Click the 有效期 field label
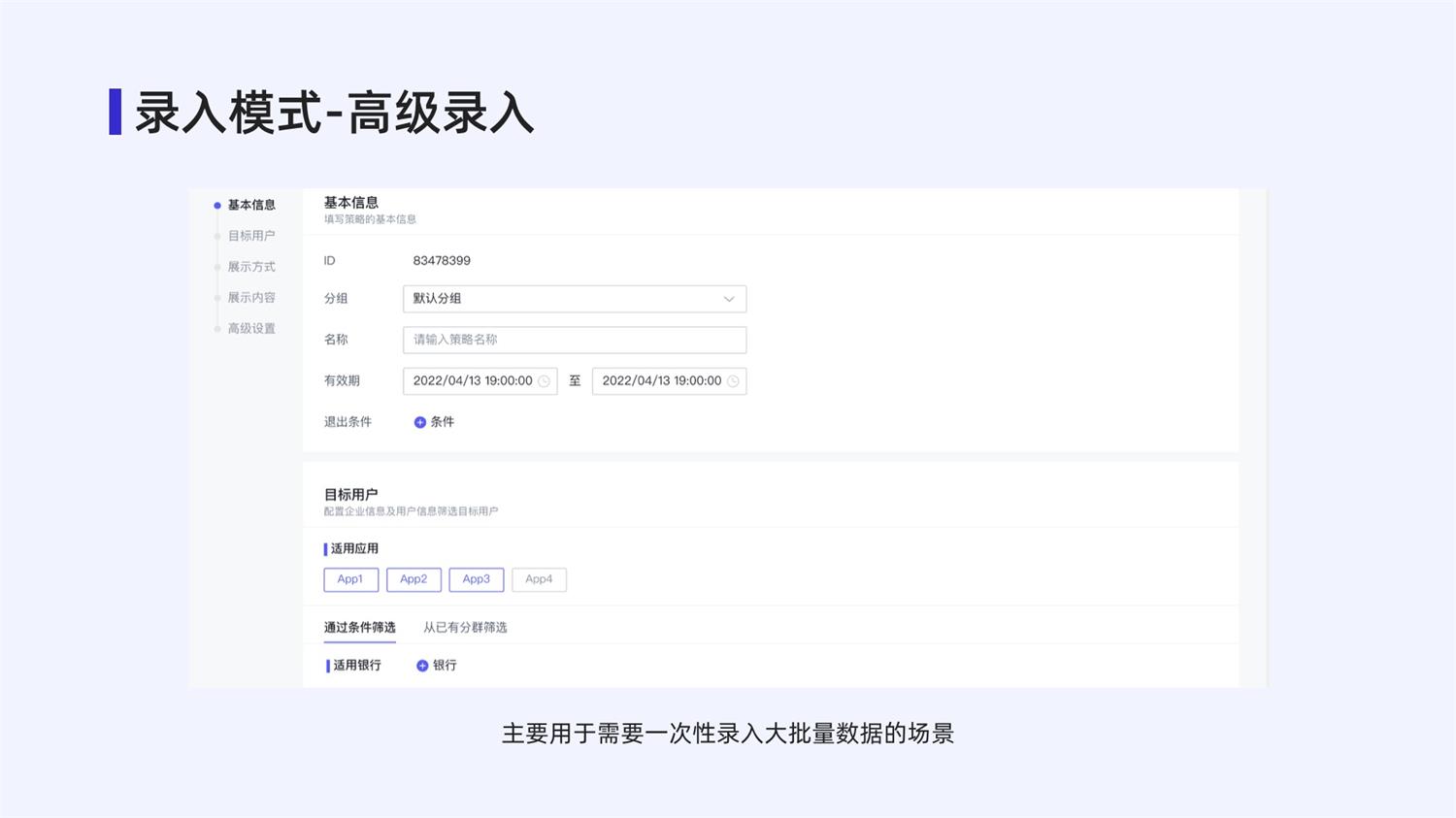Viewport: 1456px width, 818px height. coord(342,381)
